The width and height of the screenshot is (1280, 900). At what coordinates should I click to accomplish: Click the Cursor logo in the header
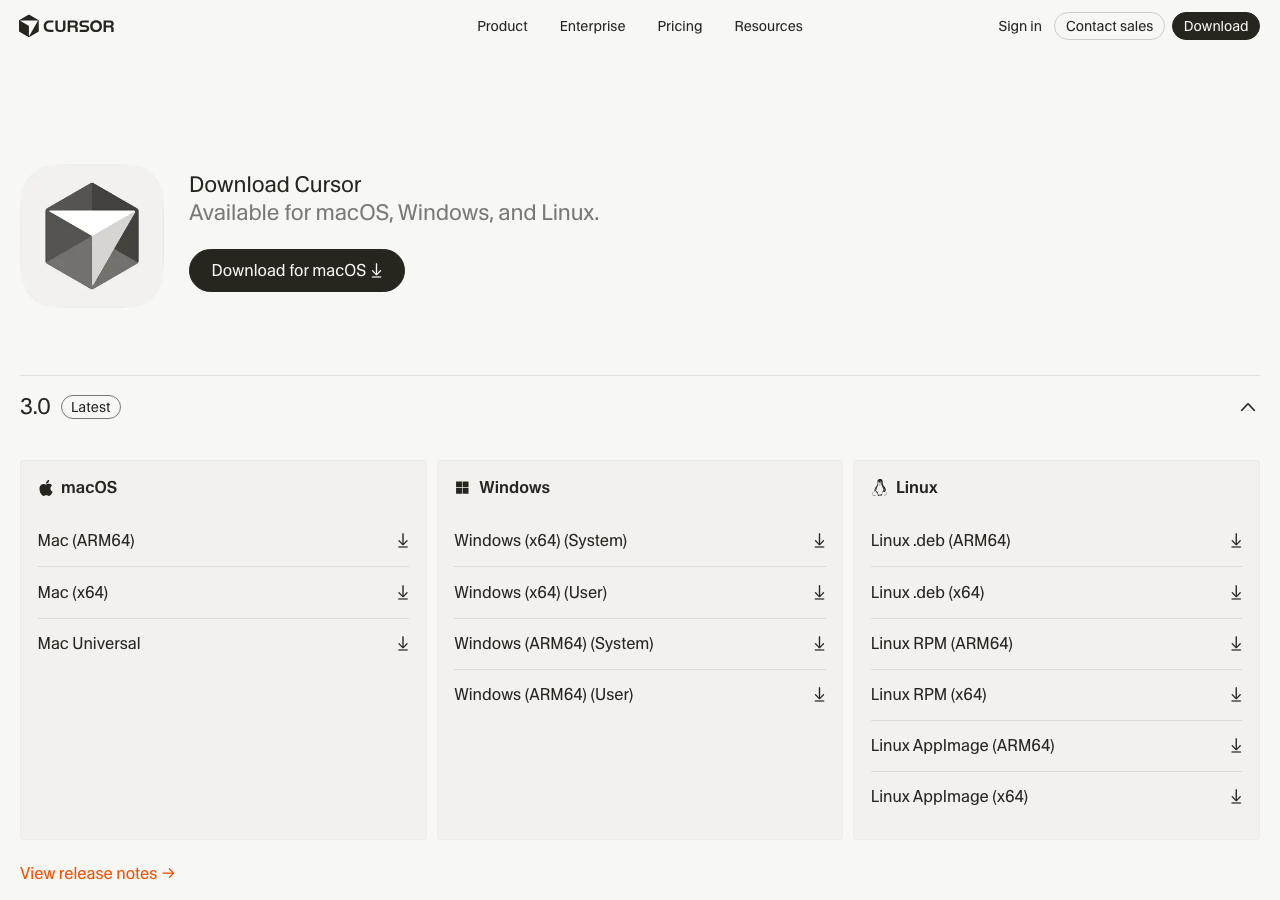(67, 26)
